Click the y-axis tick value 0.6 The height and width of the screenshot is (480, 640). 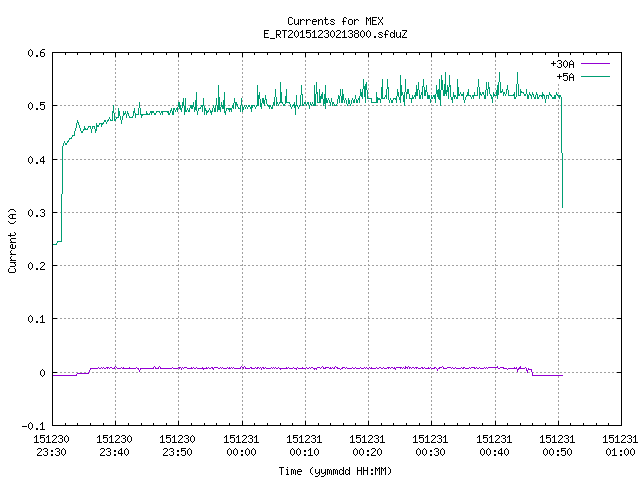36,53
